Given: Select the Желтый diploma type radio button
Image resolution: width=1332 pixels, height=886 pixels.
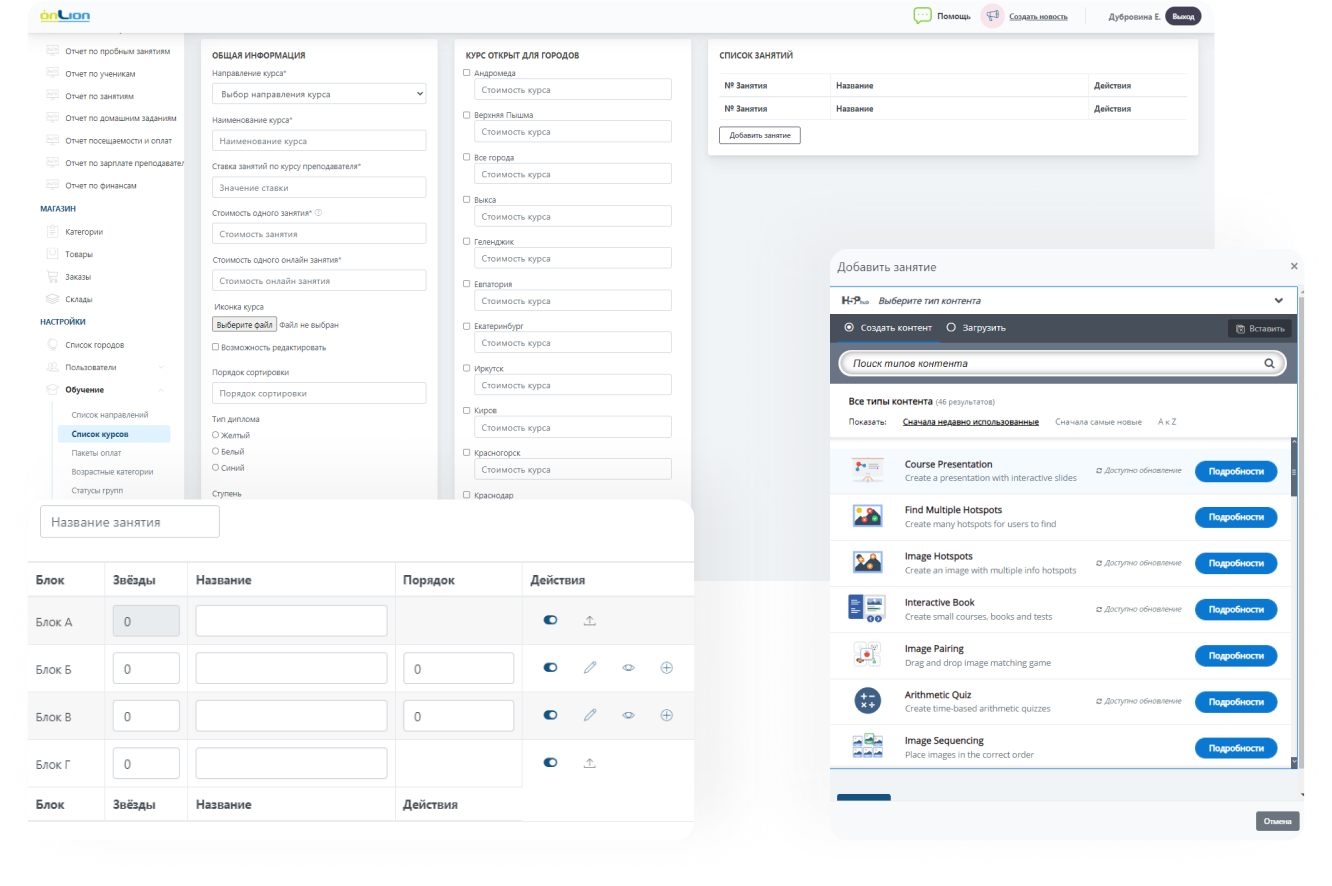Looking at the screenshot, I should [216, 435].
